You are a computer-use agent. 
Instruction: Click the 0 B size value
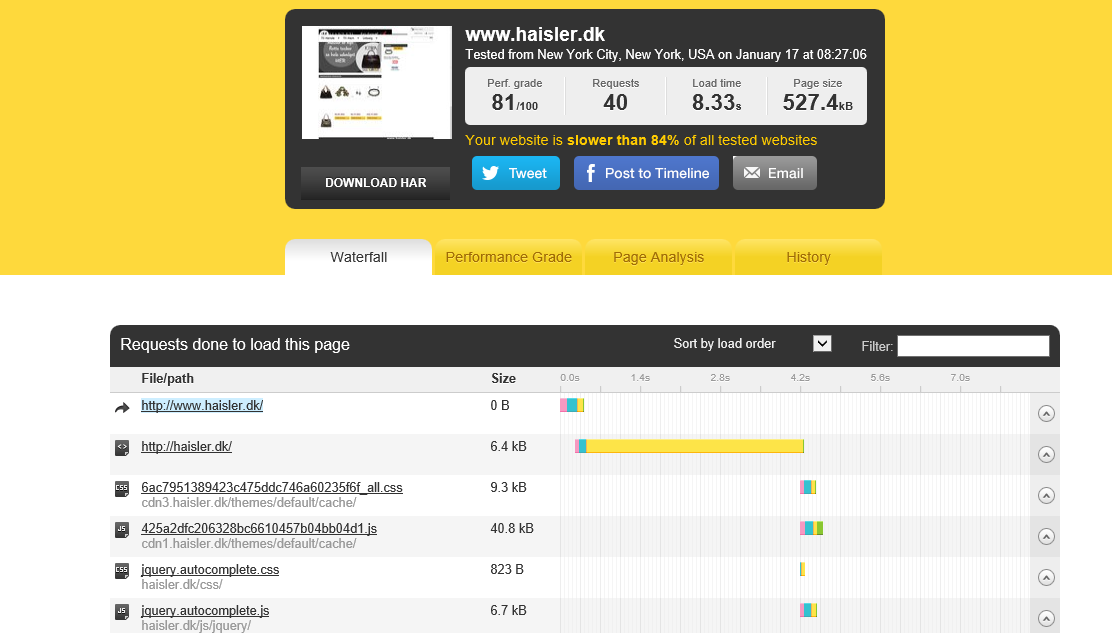pos(500,405)
